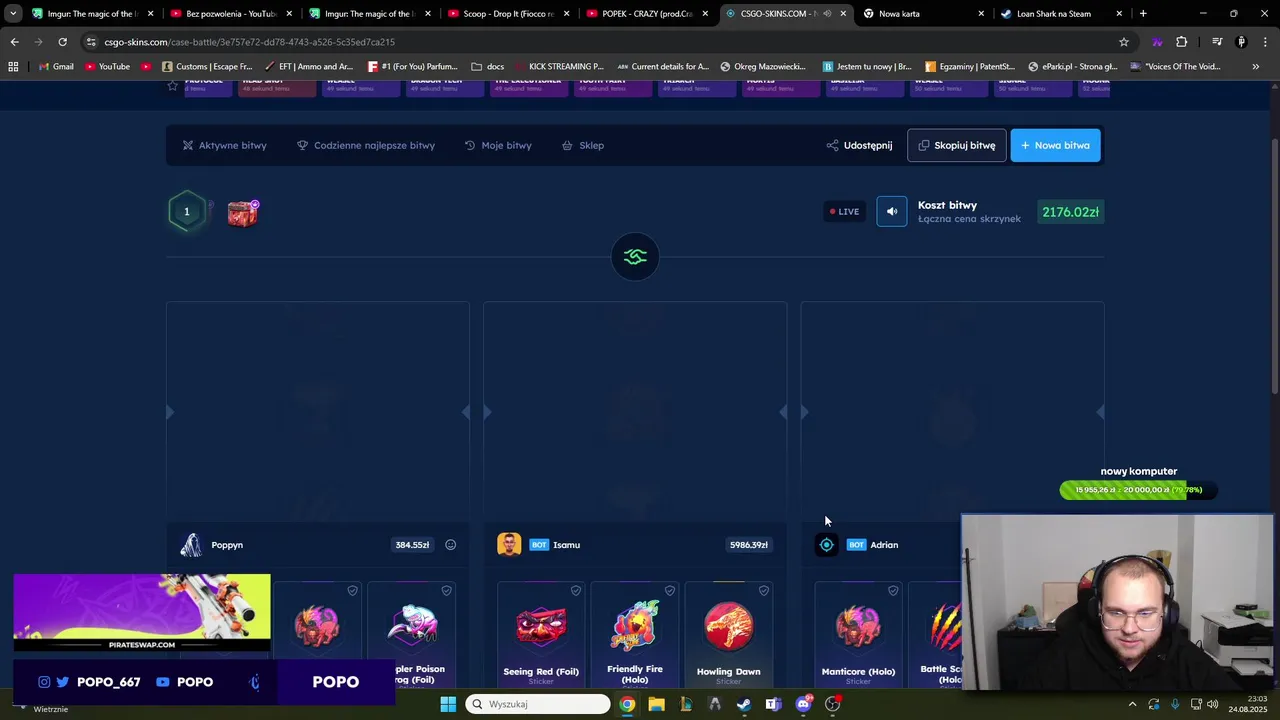Click the Skopiuj bitwę button

point(956,145)
